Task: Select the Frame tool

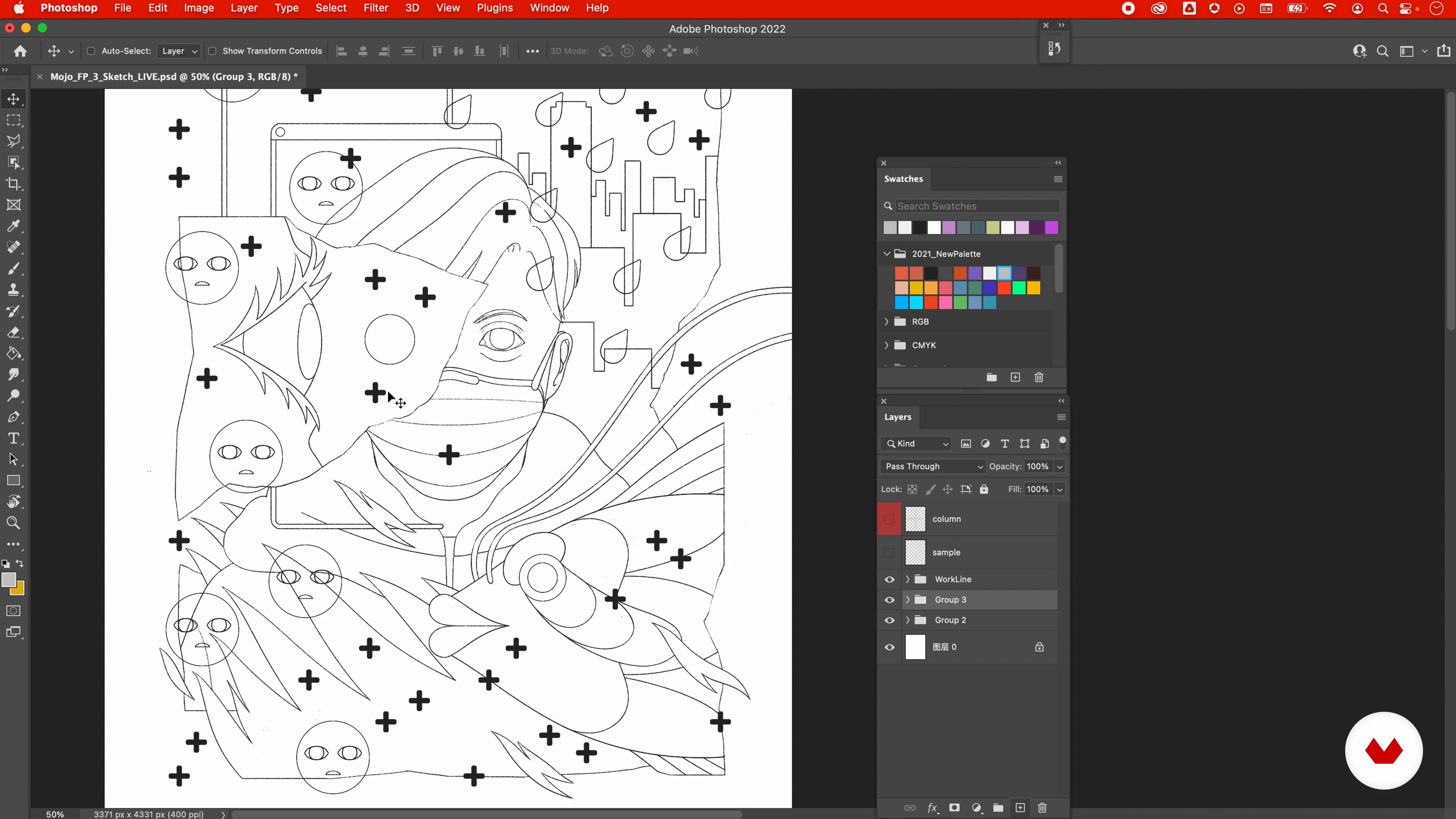Action: click(14, 205)
